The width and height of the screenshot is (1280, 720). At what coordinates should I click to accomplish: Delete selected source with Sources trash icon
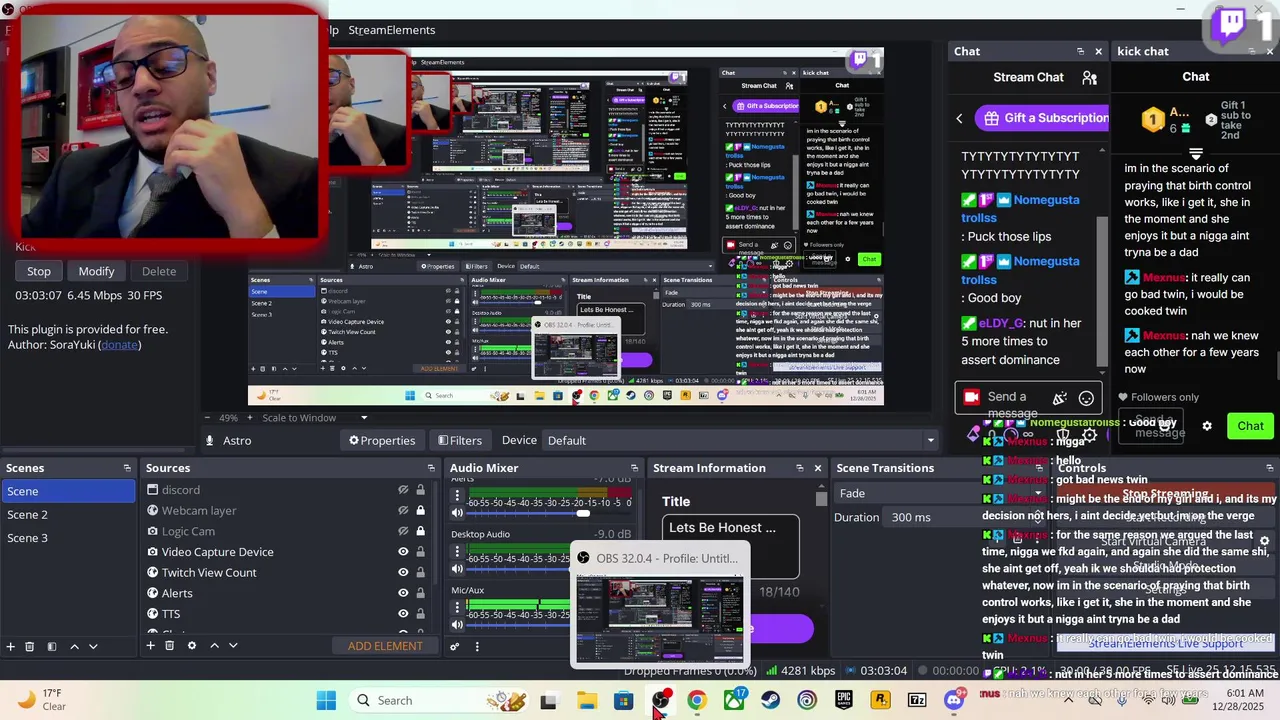click(169, 646)
